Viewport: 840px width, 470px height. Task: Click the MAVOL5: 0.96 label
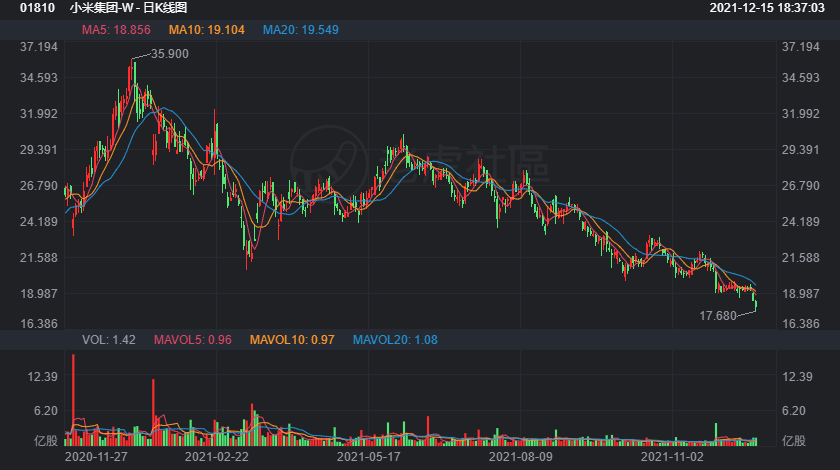click(x=193, y=340)
